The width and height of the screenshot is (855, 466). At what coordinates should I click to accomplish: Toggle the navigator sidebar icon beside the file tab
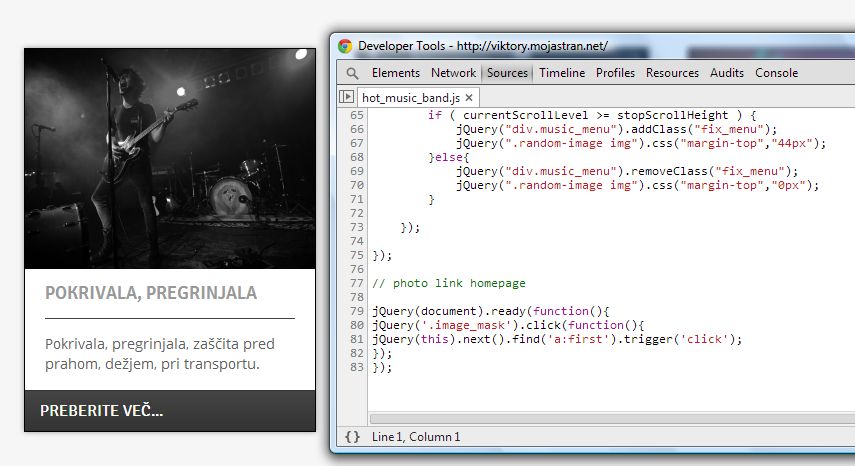346,96
